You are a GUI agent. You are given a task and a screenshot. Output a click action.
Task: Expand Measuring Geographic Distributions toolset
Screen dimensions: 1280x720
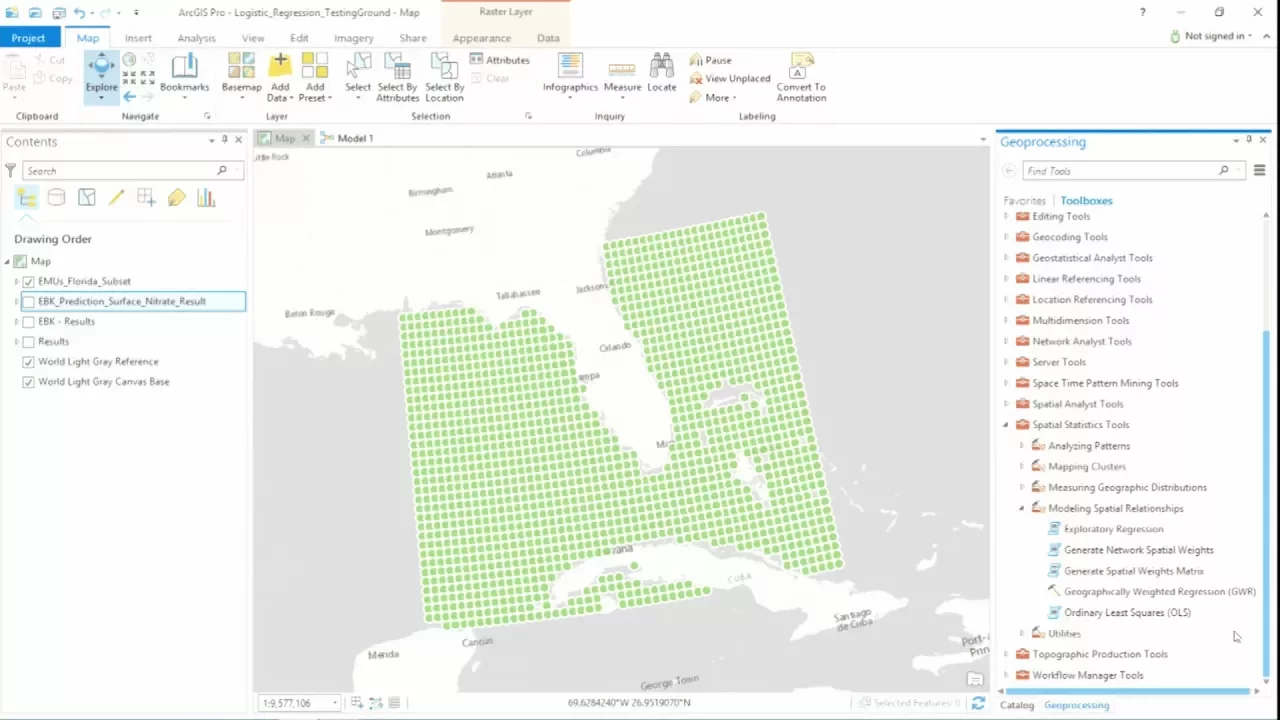coord(1022,488)
